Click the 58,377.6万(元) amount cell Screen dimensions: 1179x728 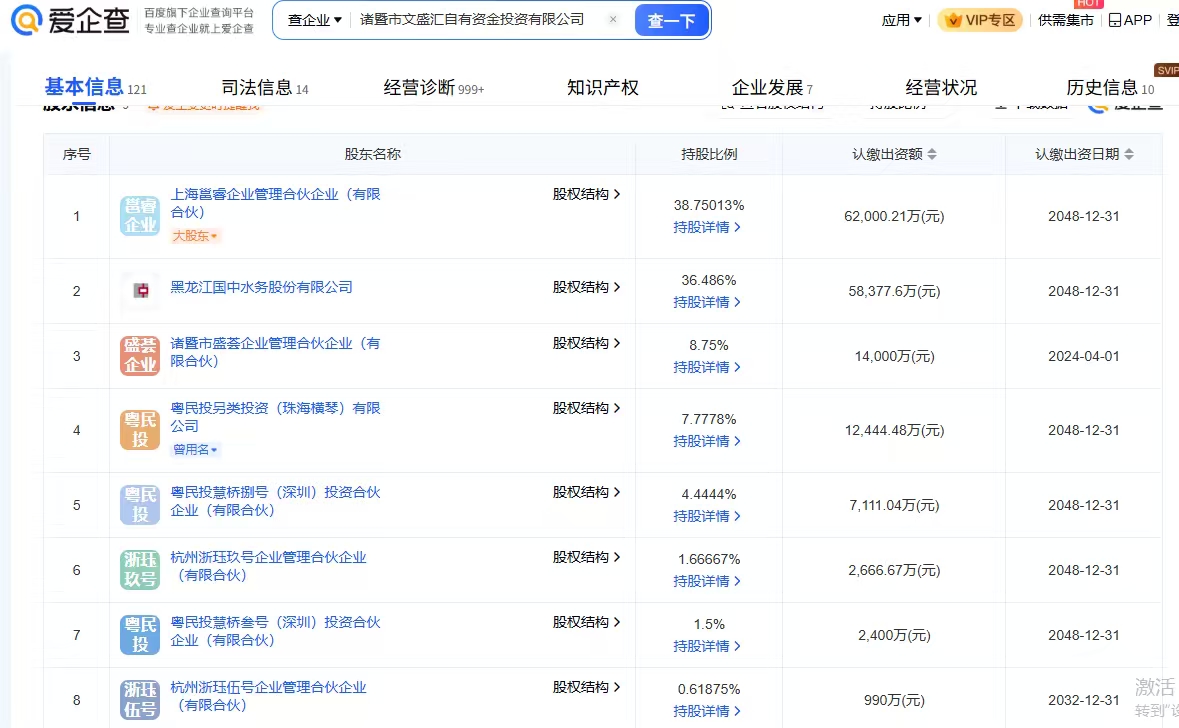(x=894, y=292)
